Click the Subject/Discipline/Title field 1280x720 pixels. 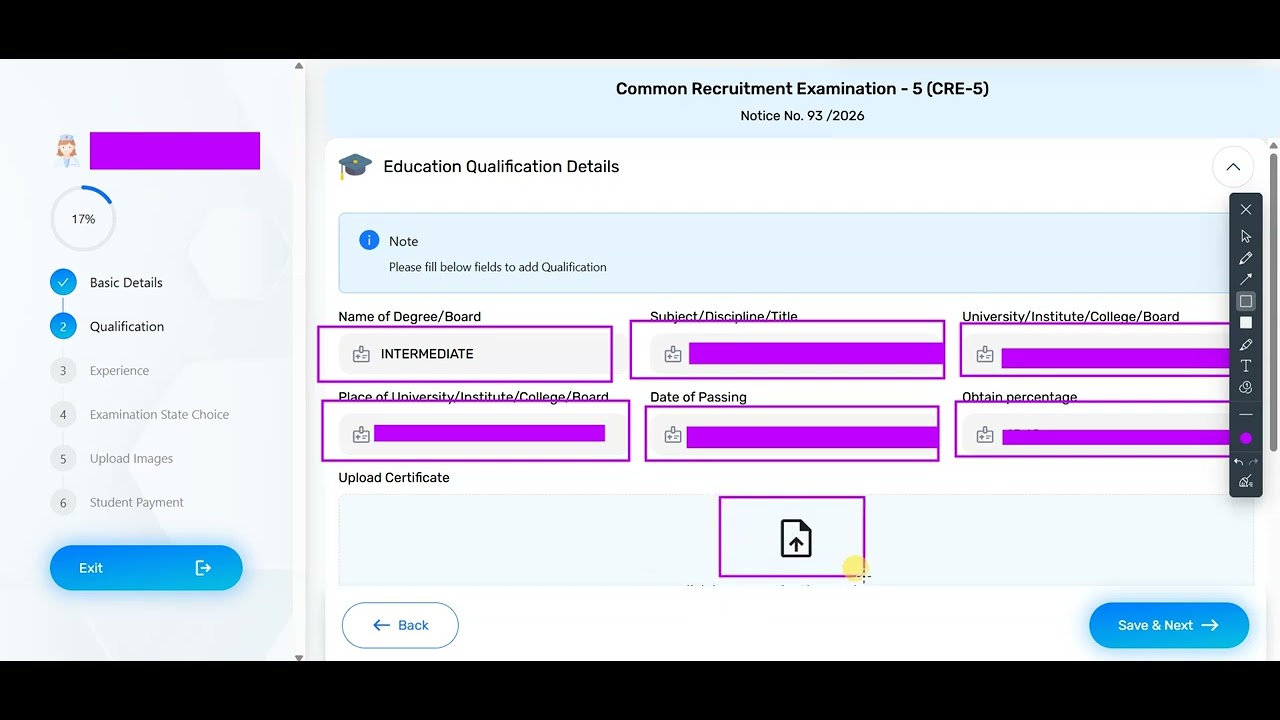pyautogui.click(x=796, y=354)
